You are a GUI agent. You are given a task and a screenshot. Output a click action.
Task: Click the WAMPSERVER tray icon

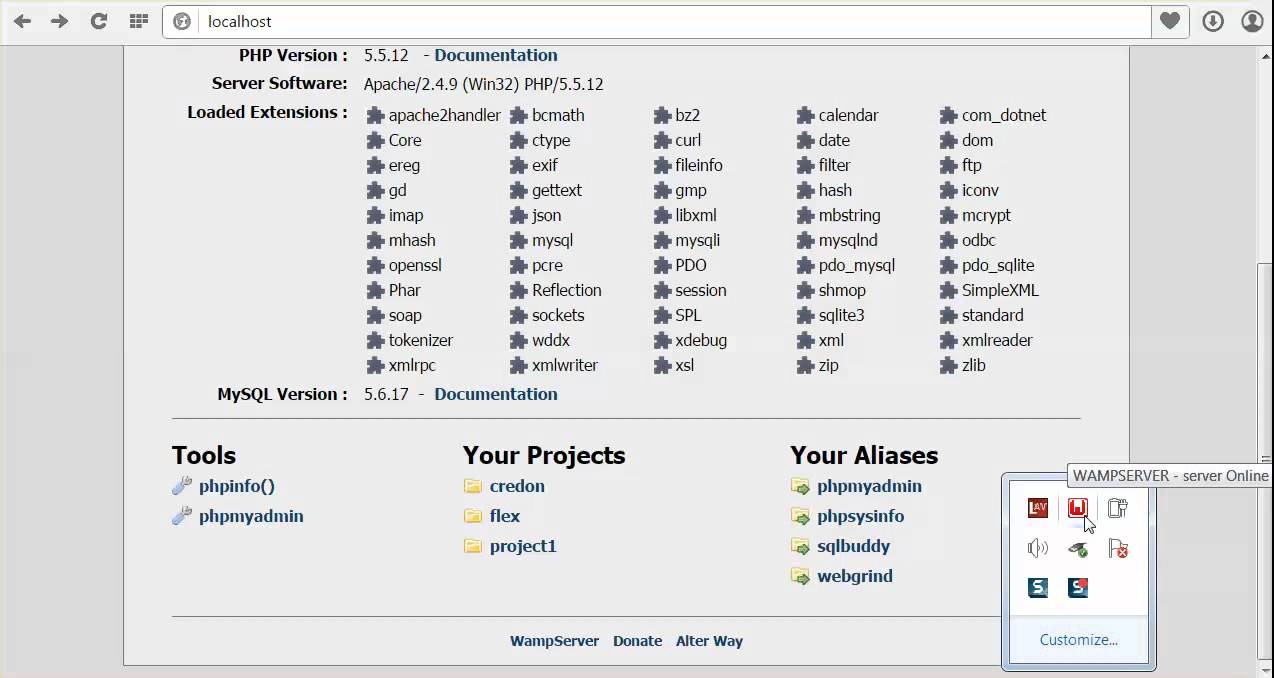(1077, 508)
